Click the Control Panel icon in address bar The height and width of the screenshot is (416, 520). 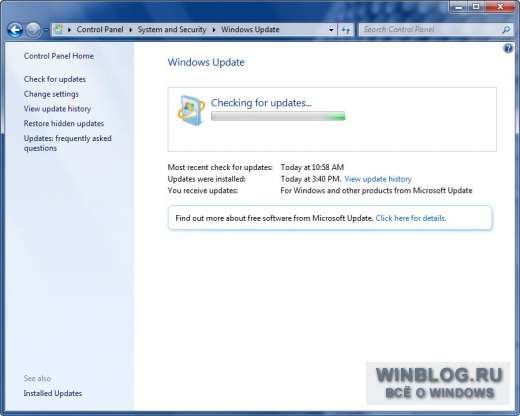(59, 29)
